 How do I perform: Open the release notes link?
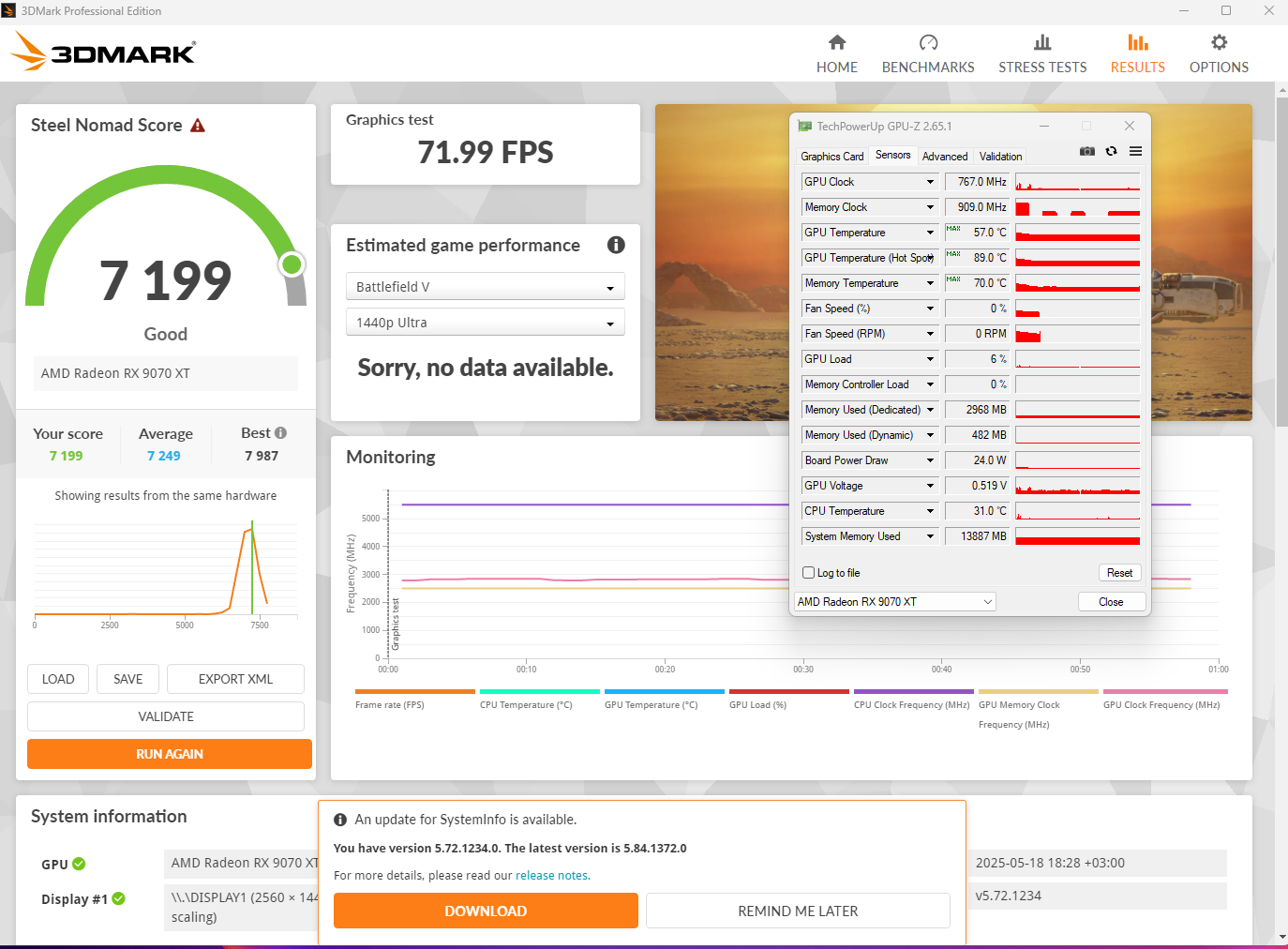(551, 876)
